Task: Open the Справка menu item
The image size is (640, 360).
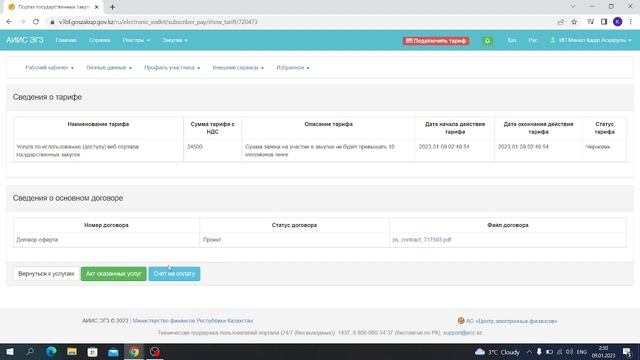Action: pos(100,40)
